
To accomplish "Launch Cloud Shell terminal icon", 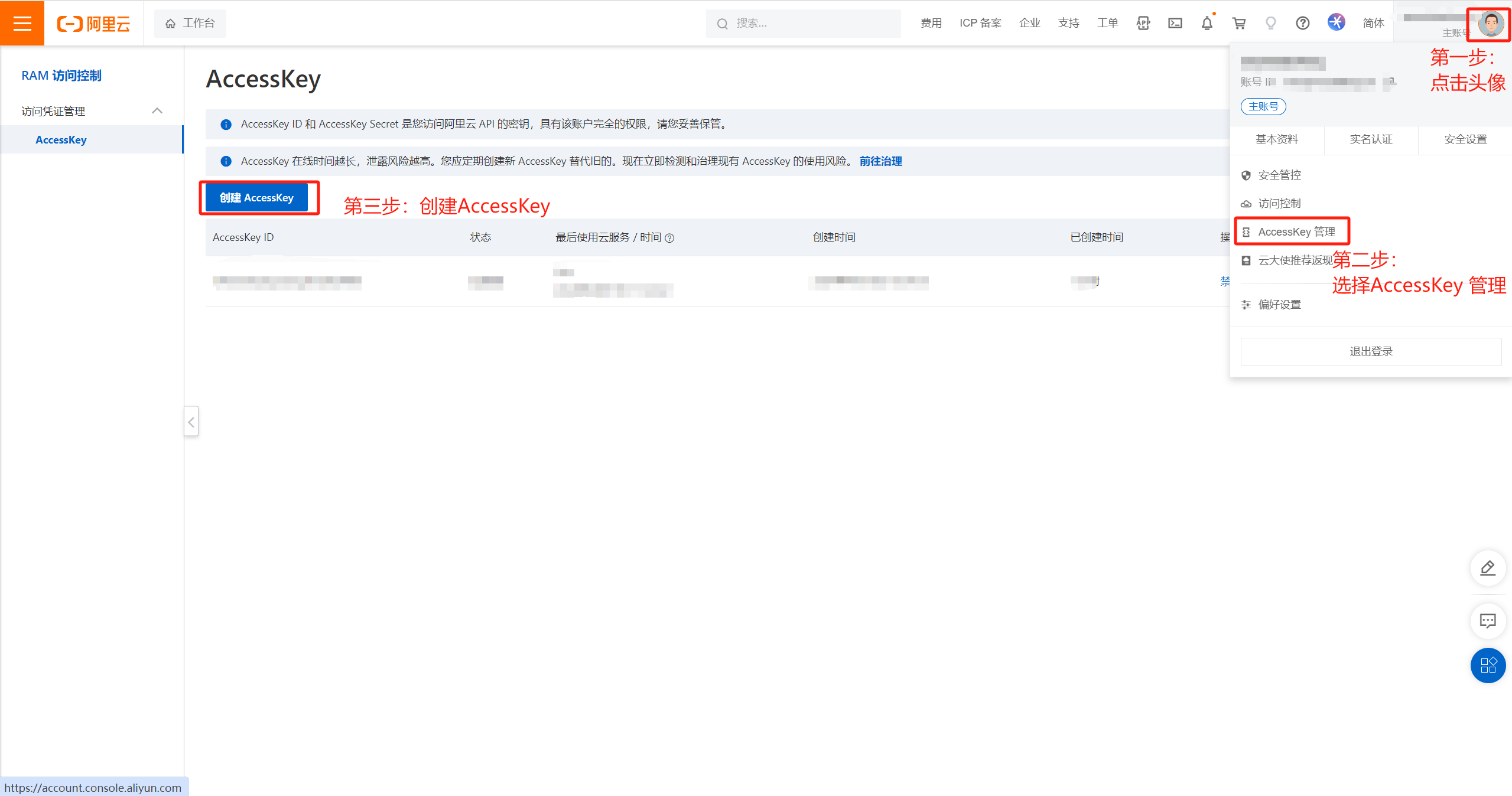I will click(1175, 23).
